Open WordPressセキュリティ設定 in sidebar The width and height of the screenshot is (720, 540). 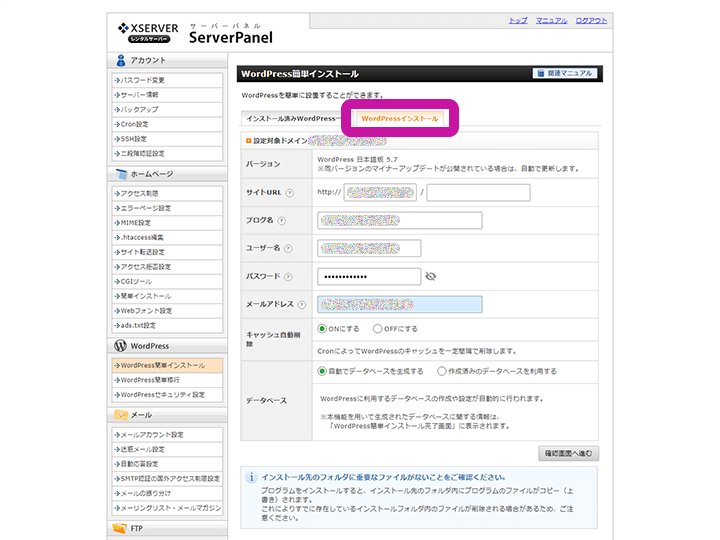point(162,395)
